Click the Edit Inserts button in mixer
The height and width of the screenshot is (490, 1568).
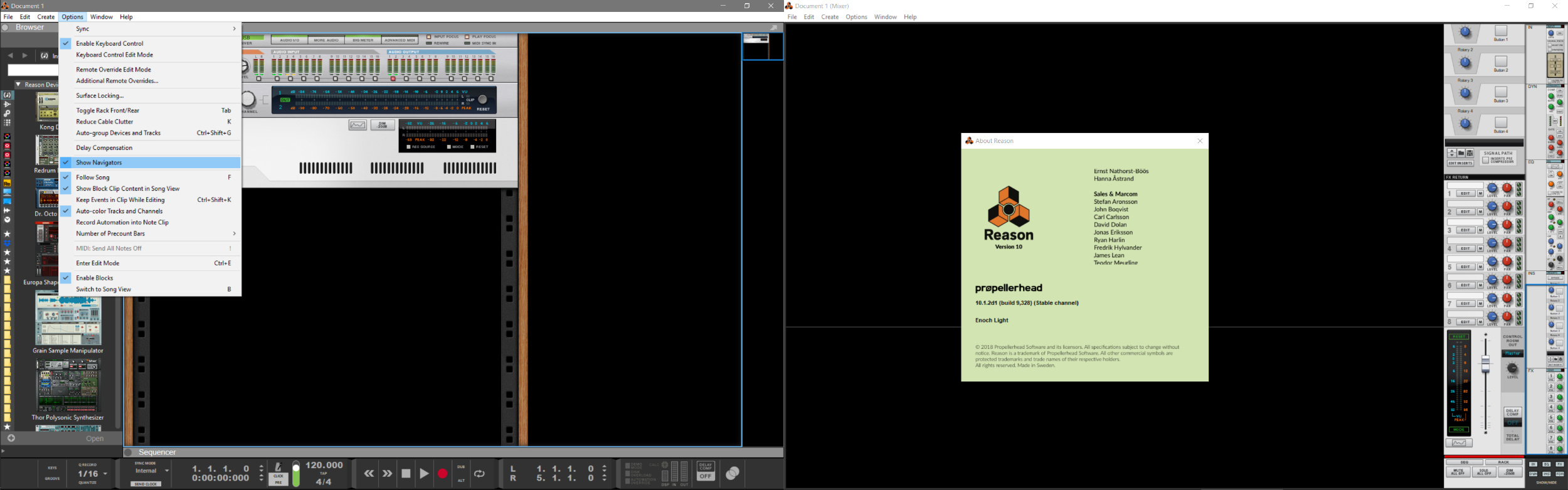[1460, 163]
